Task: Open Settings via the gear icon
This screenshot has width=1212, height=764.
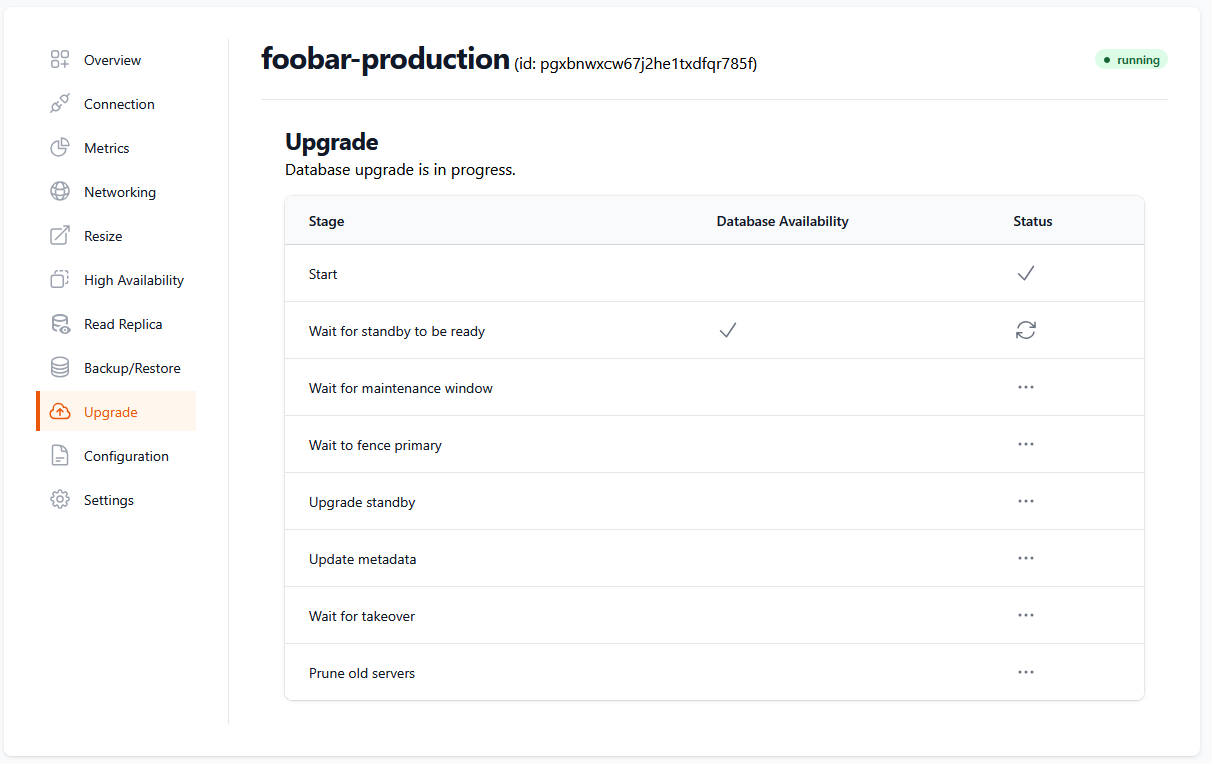Action: point(60,499)
